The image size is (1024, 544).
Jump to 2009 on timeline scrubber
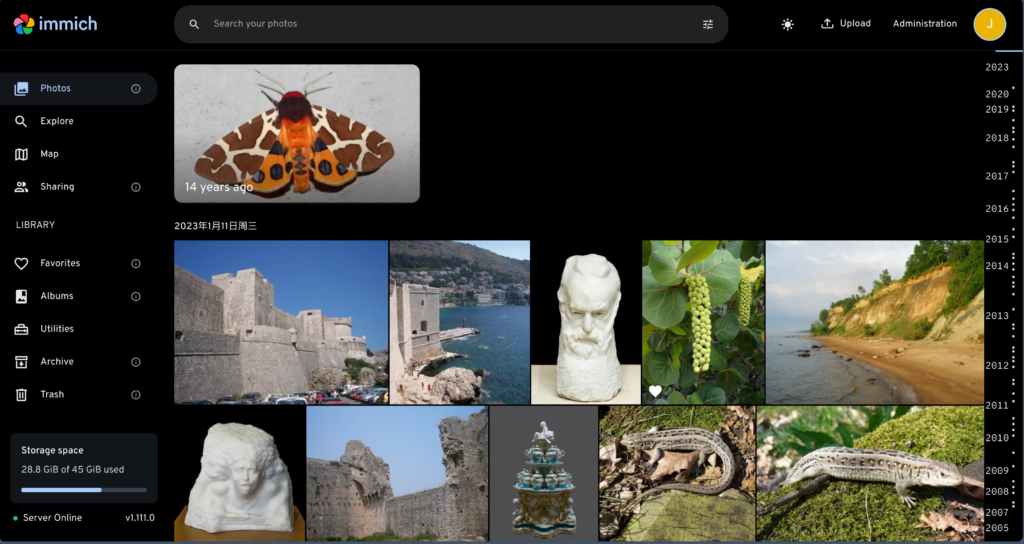(997, 471)
